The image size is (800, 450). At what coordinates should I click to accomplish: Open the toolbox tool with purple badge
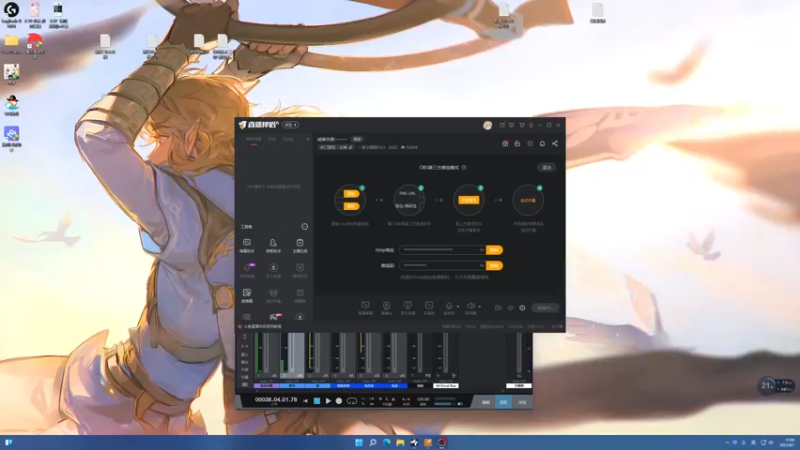click(x=247, y=270)
